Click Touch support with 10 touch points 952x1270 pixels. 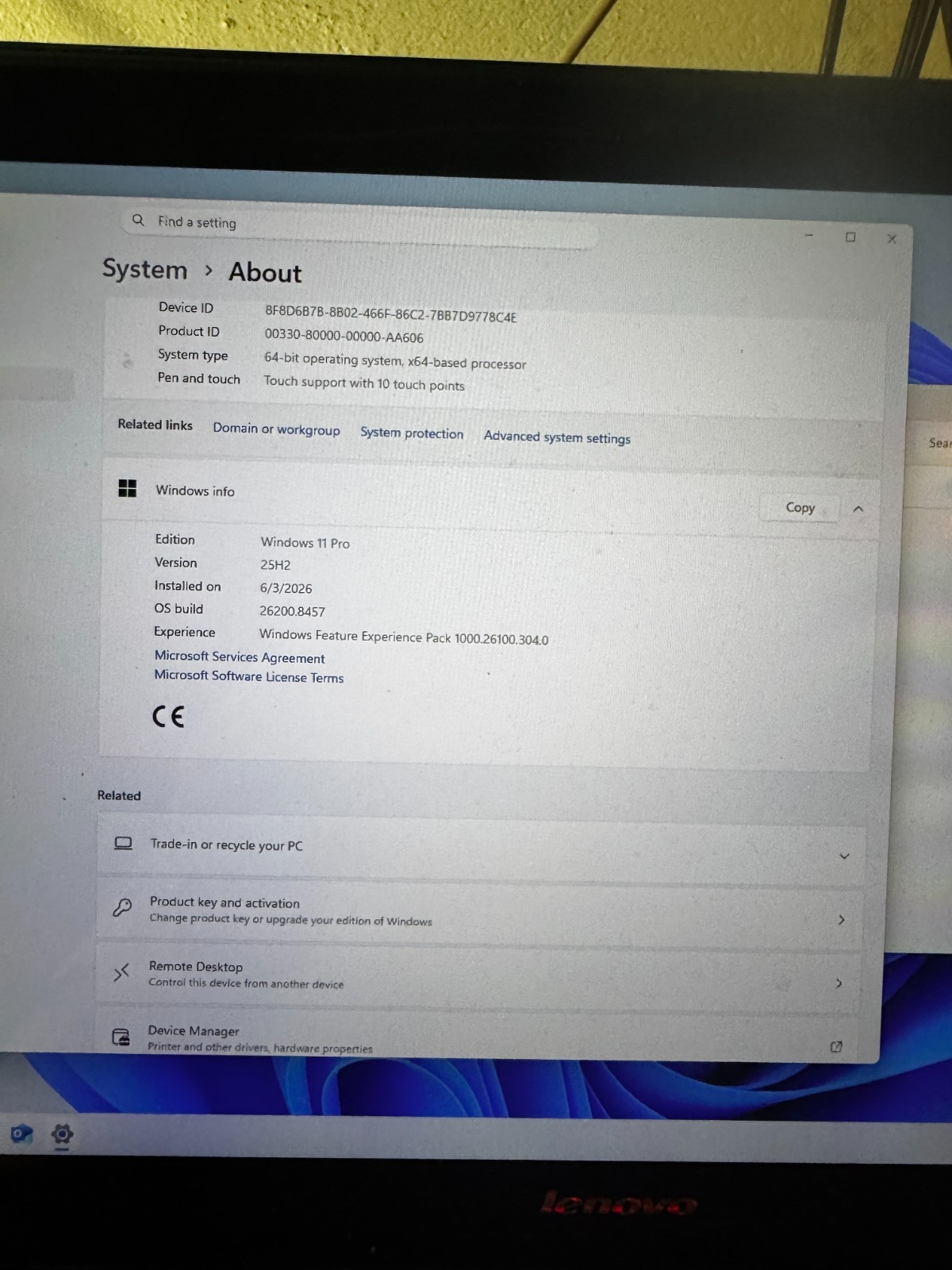point(364,383)
